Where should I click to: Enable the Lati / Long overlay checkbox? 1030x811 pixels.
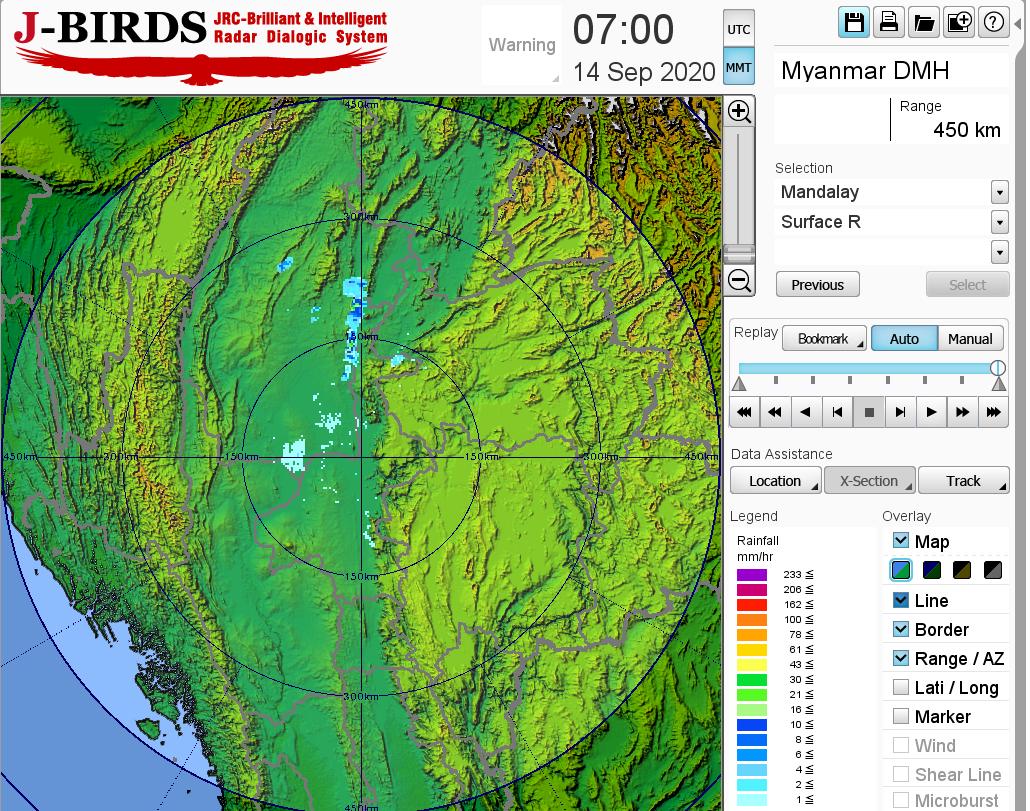901,687
